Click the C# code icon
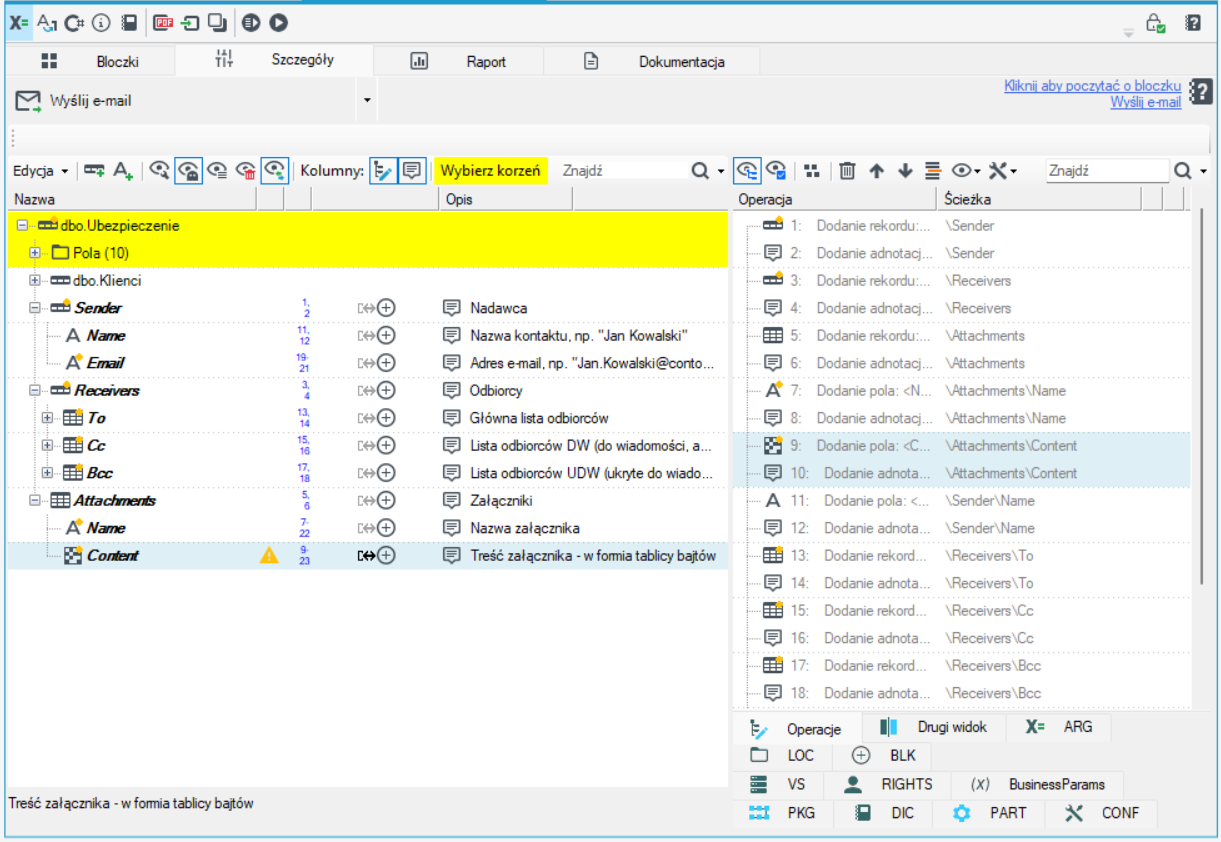The image size is (1221, 842). pos(73,22)
